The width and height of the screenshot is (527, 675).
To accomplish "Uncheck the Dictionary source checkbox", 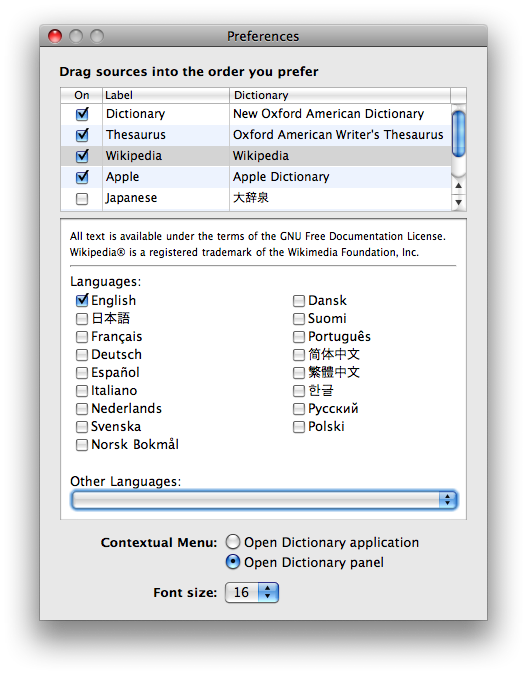I will (82, 114).
